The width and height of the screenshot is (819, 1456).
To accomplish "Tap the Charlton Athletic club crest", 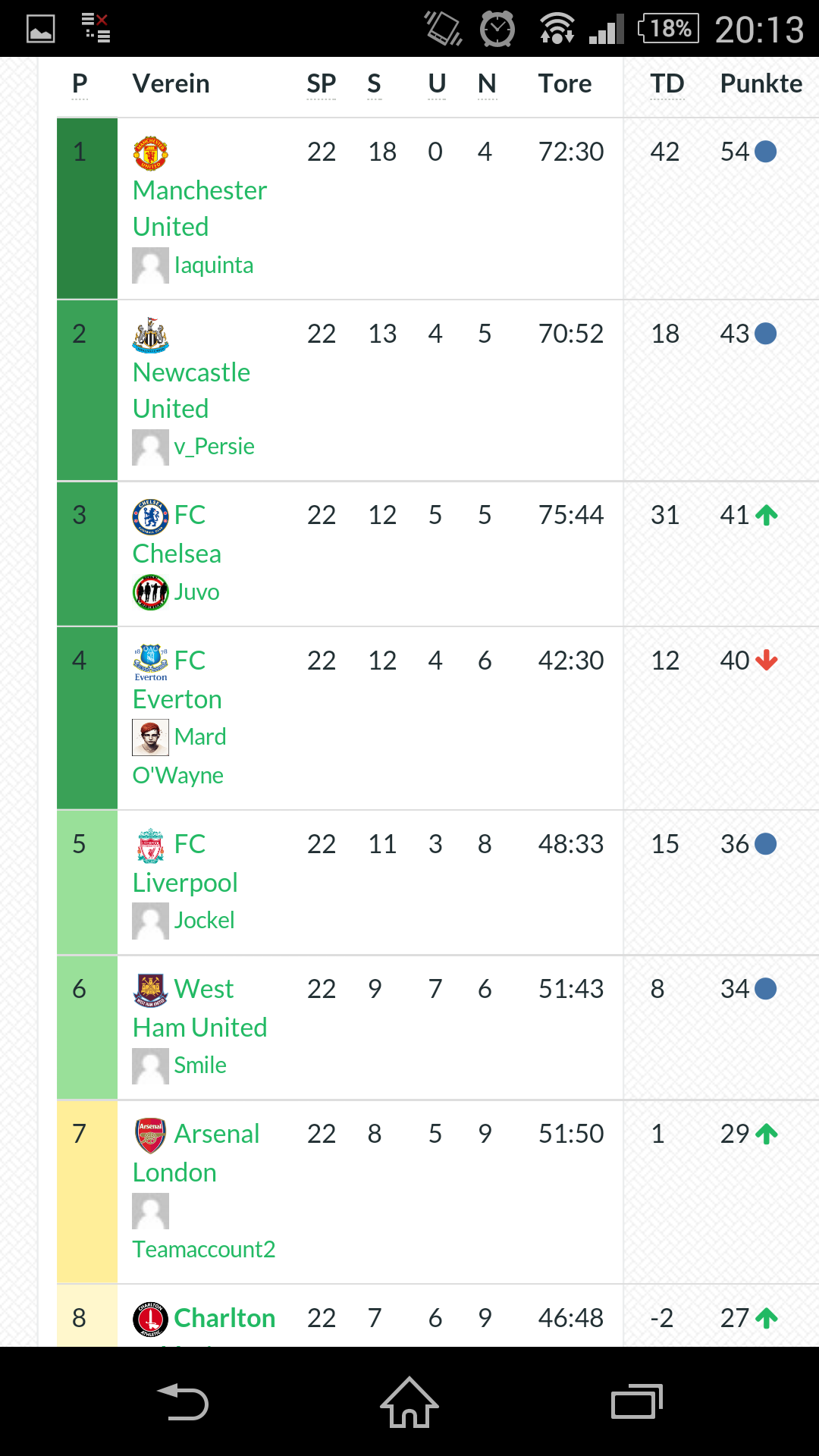I will (150, 1319).
